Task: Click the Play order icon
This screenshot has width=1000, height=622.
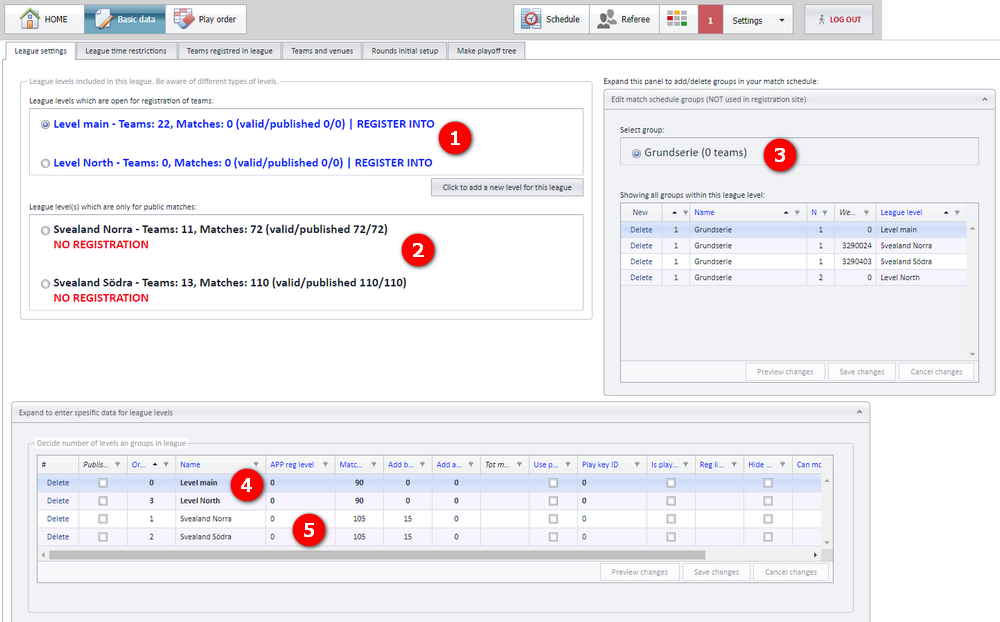Action: click(184, 19)
